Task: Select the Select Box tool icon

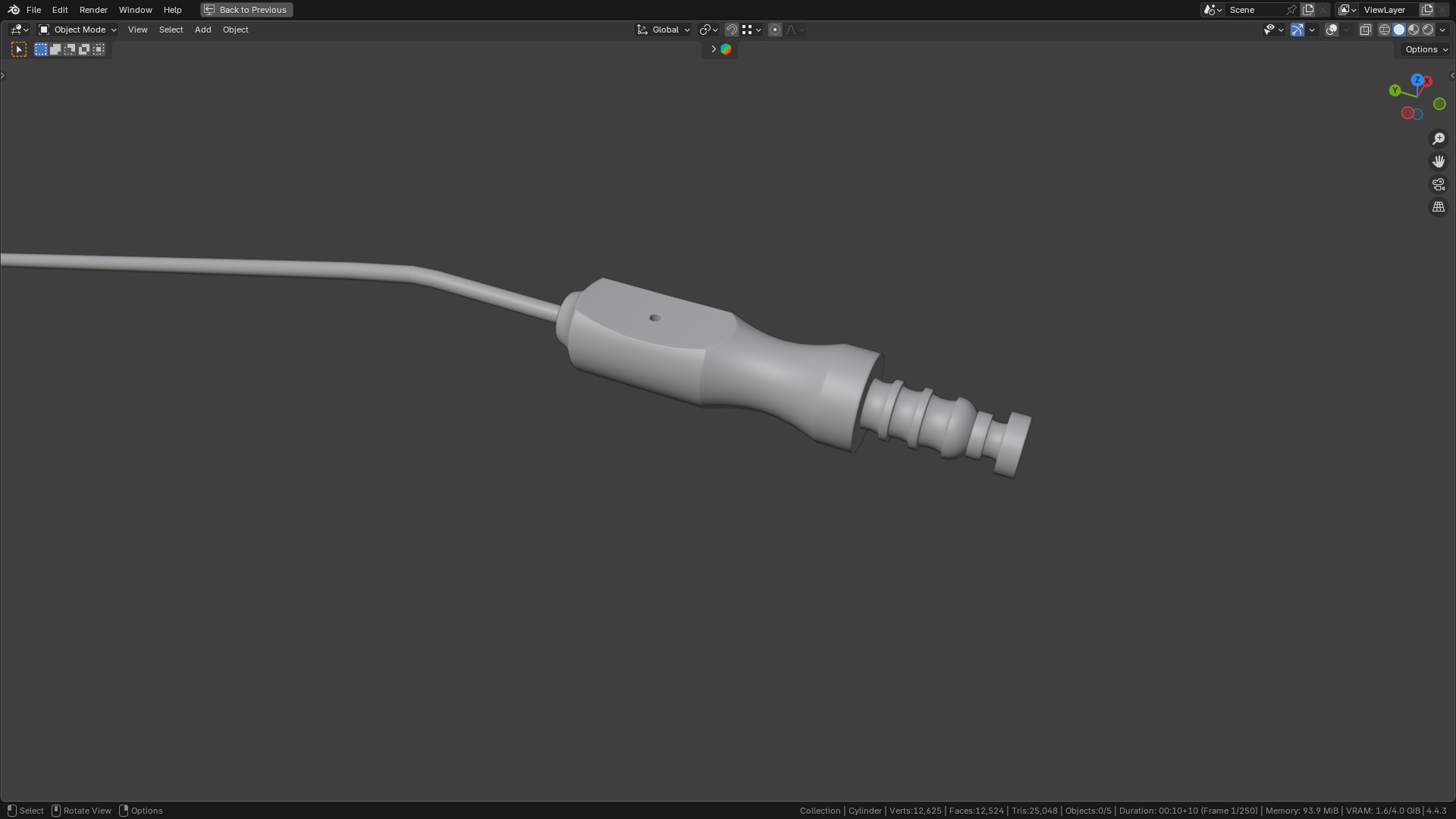Action: click(x=19, y=49)
